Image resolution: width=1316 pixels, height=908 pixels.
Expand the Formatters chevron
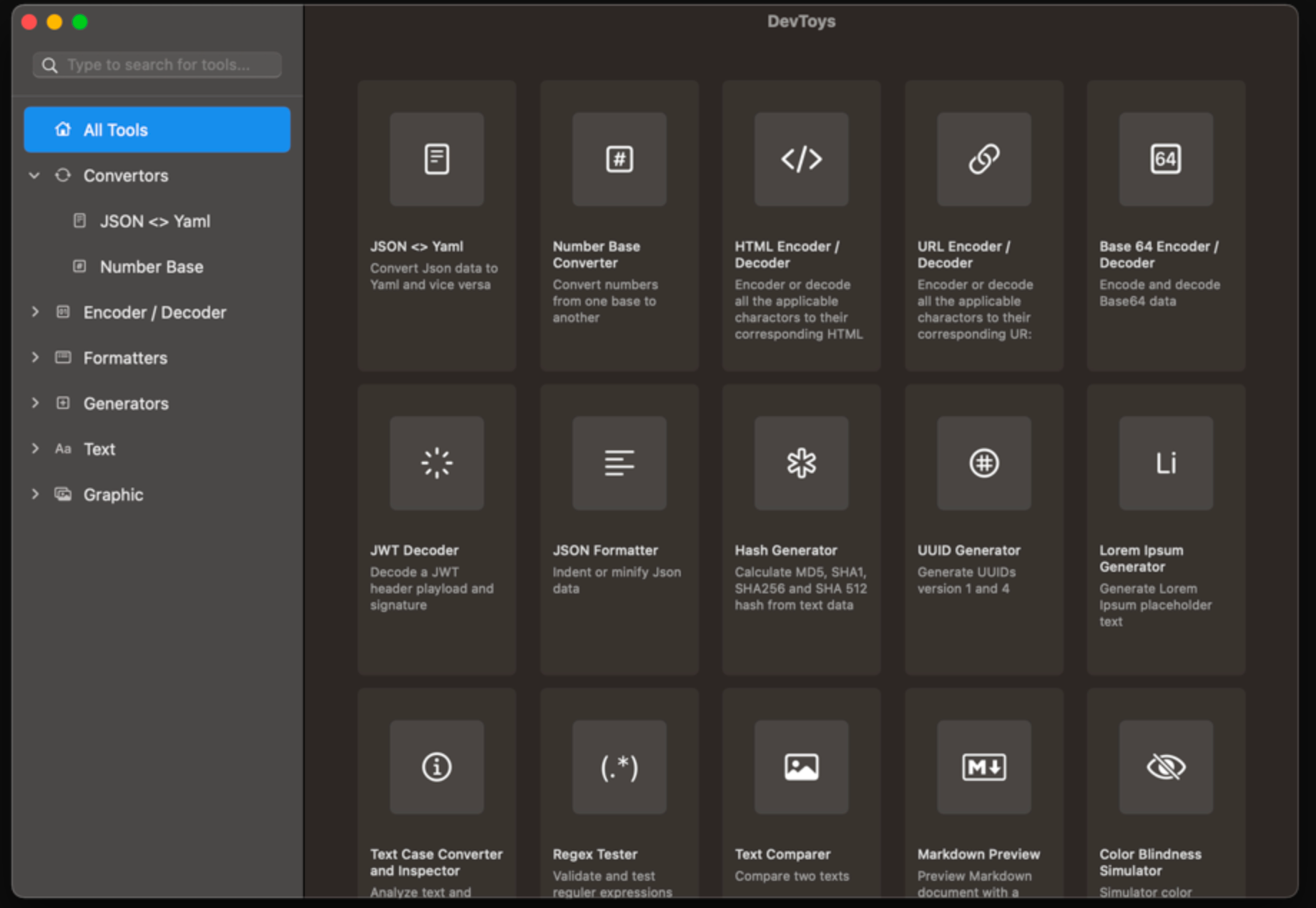coord(35,357)
